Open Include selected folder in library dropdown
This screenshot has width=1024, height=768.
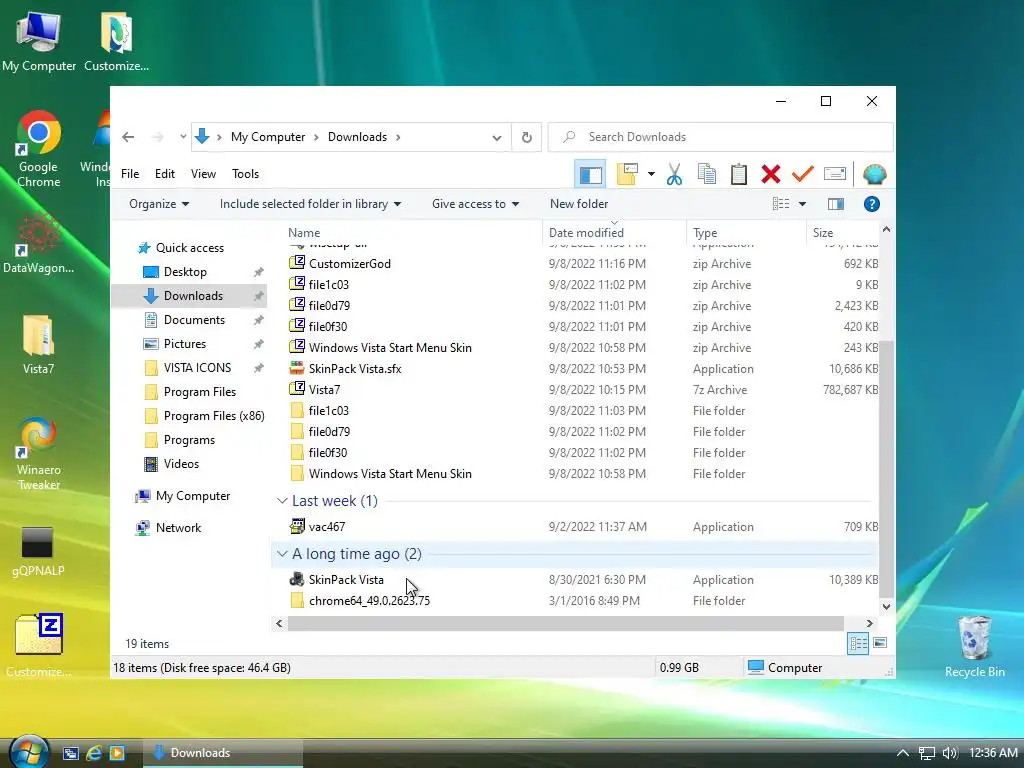[x=310, y=204]
